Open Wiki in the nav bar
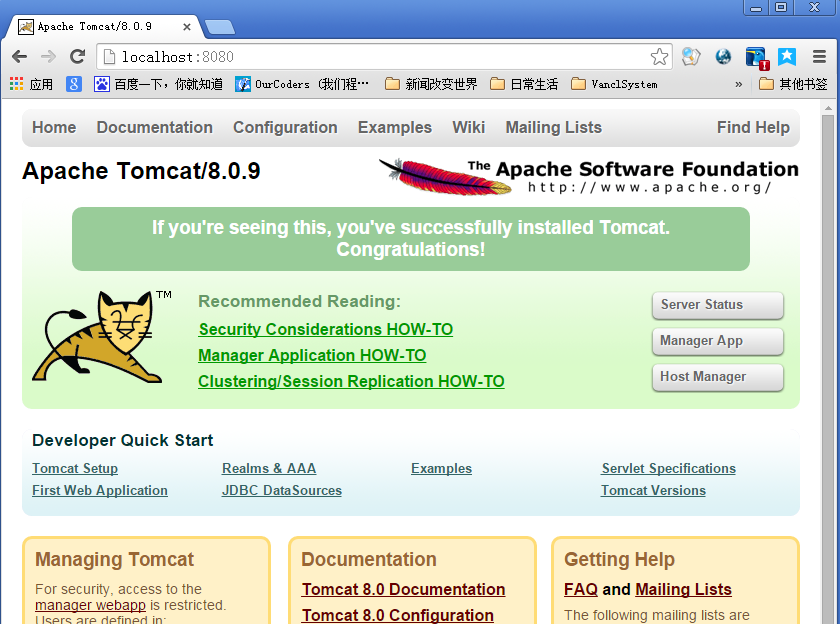This screenshot has width=840, height=624. click(469, 127)
